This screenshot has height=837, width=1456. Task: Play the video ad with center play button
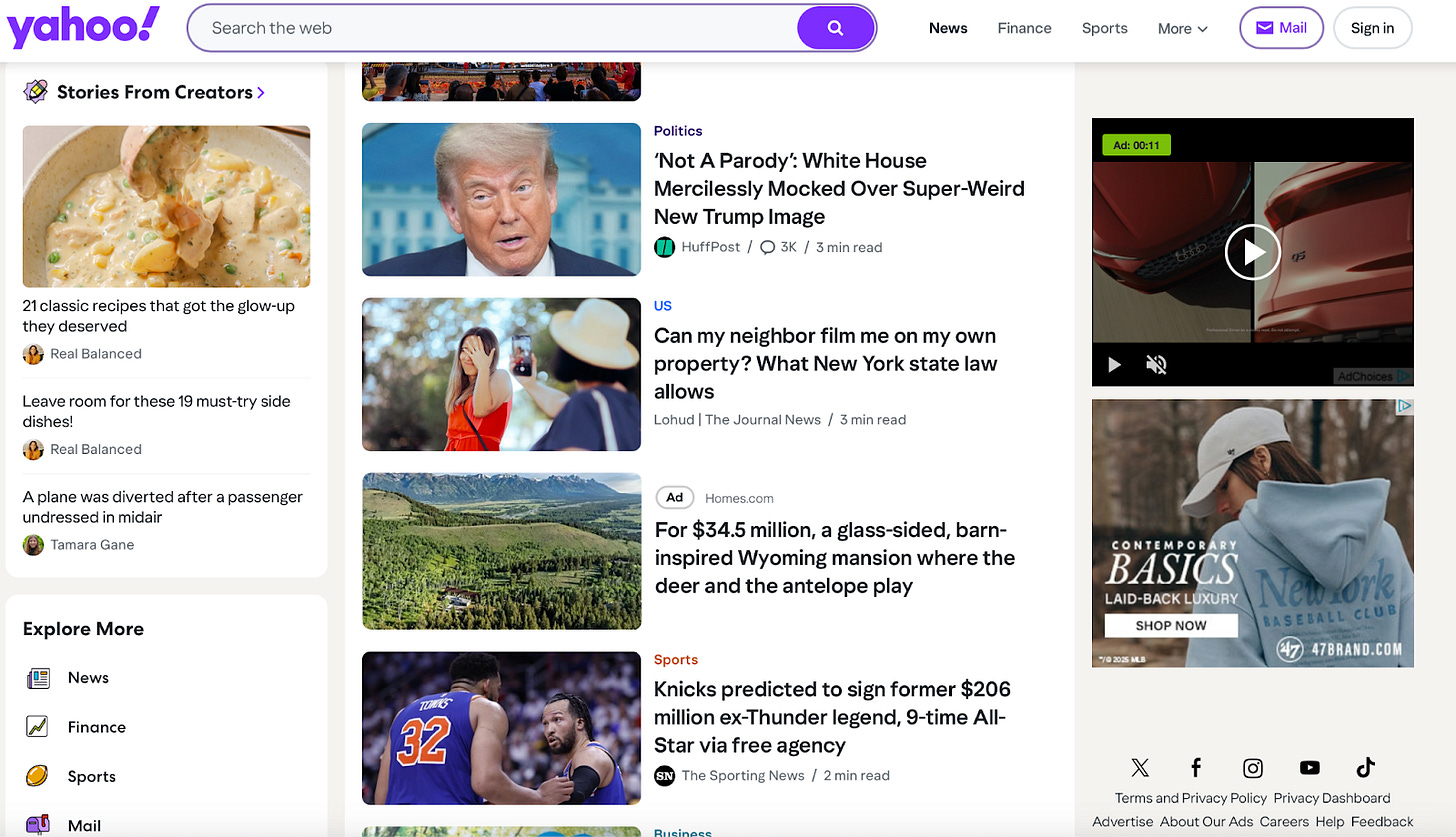tap(1253, 252)
